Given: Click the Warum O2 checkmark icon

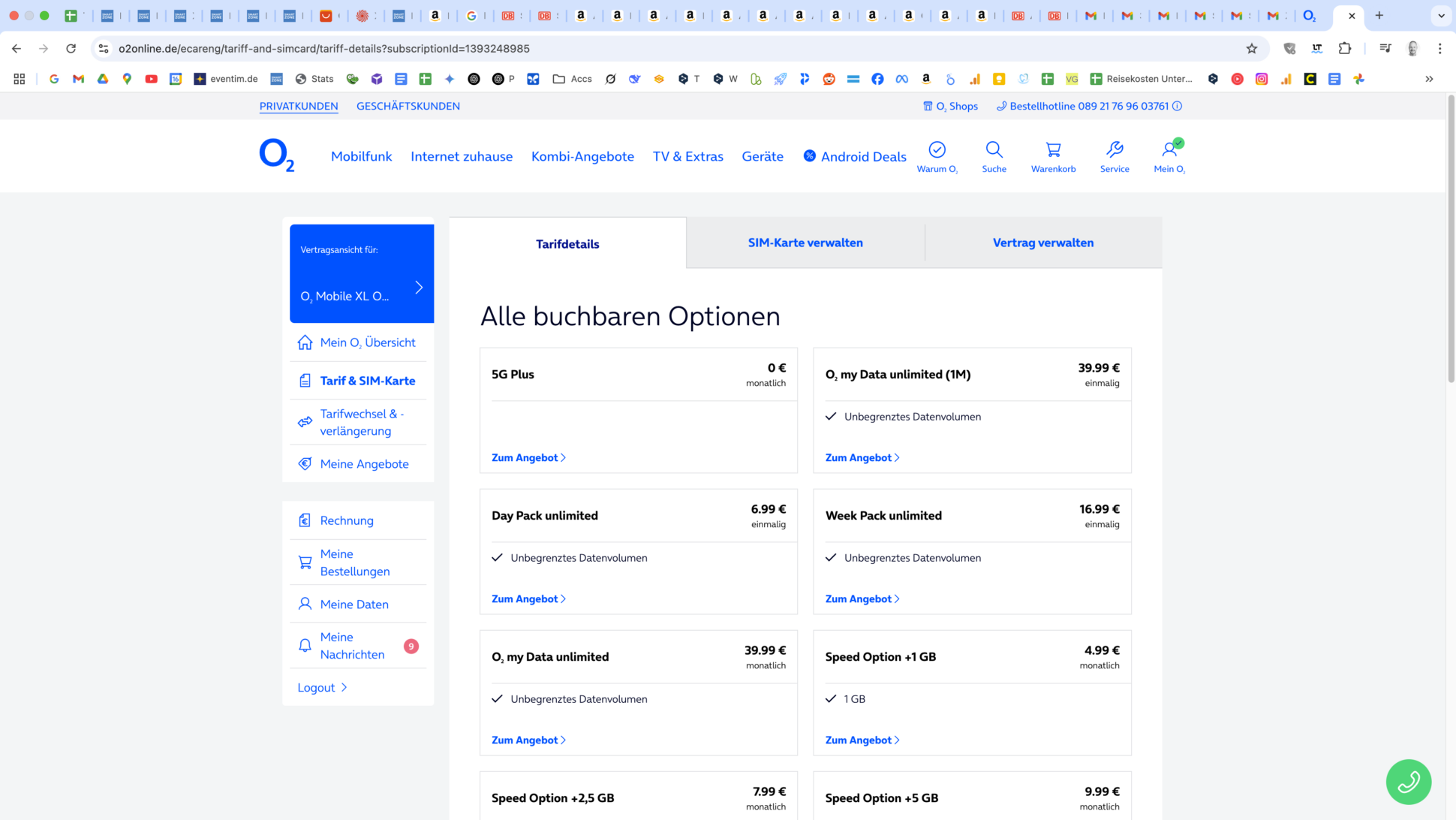Looking at the screenshot, I should click(x=937, y=149).
